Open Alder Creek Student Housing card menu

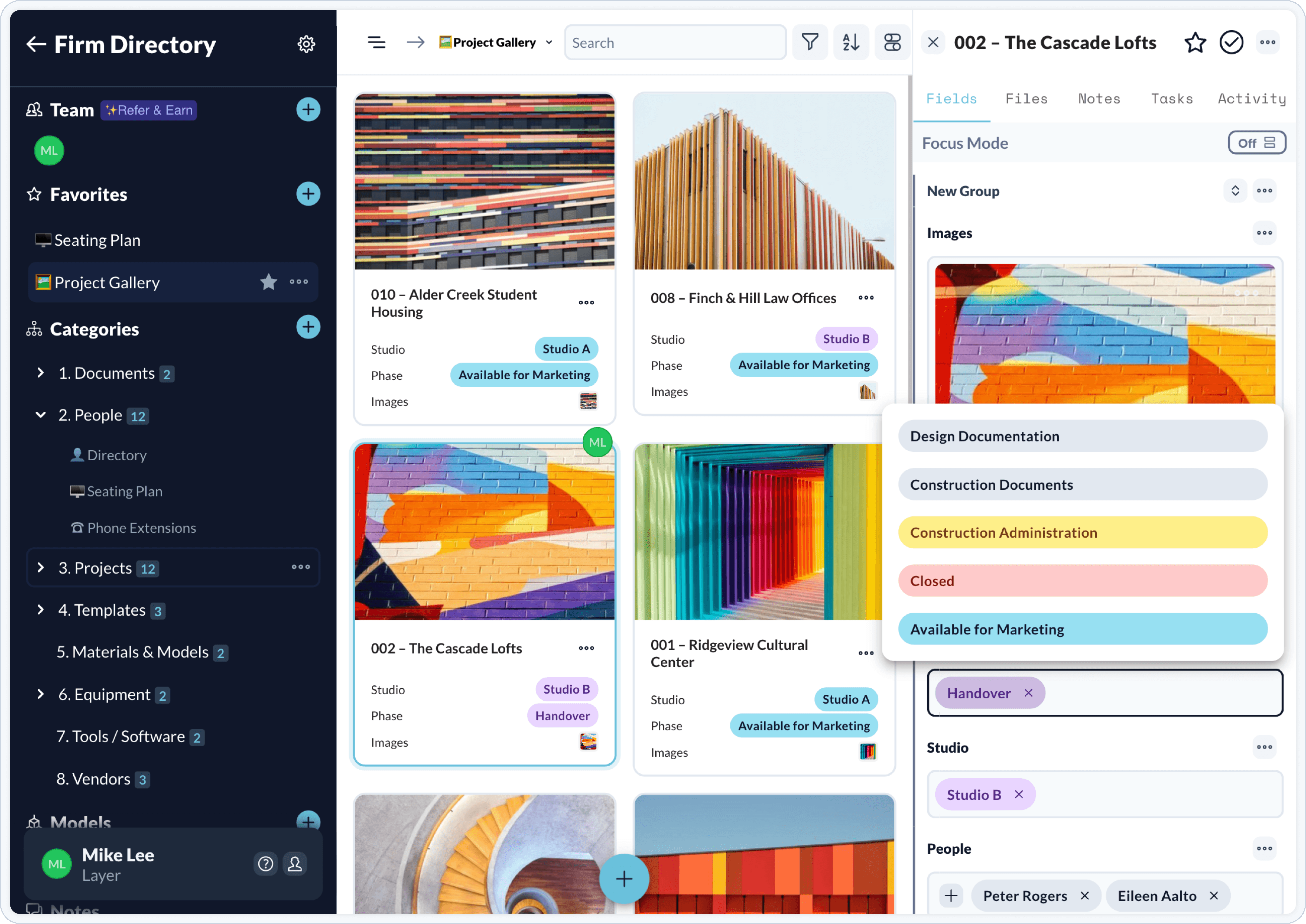click(586, 303)
